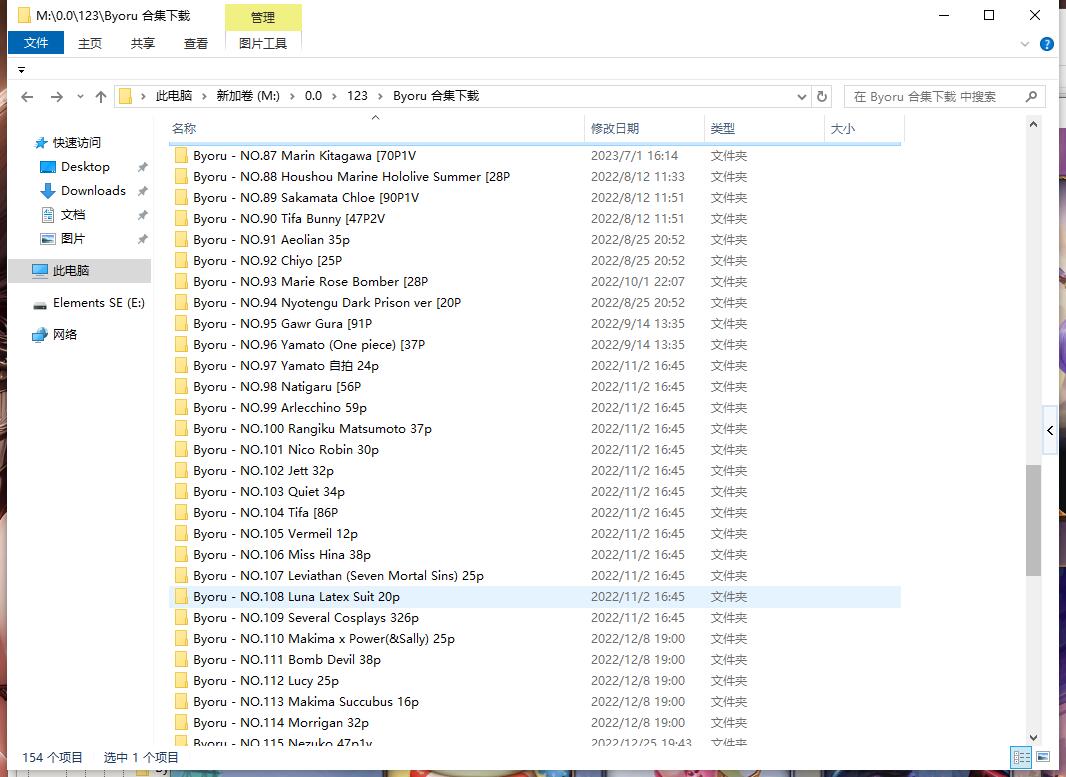The height and width of the screenshot is (777, 1066).
Task: Toggle the preview pane side handle
Action: point(1050,430)
